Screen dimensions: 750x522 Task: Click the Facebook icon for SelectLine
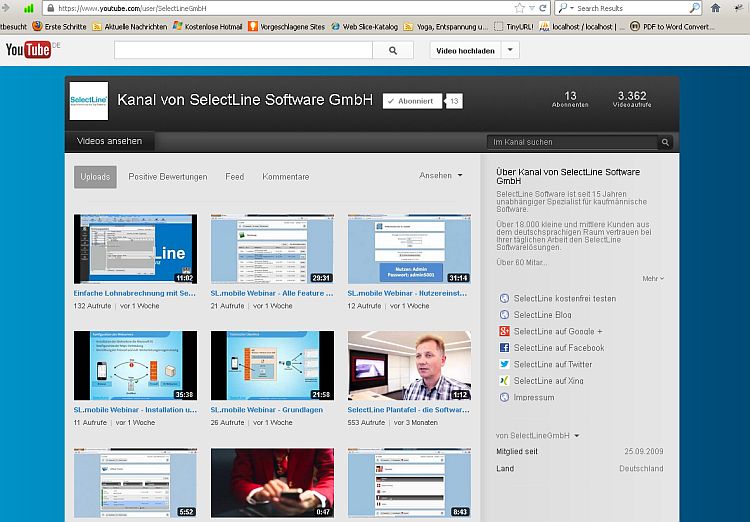(x=504, y=348)
